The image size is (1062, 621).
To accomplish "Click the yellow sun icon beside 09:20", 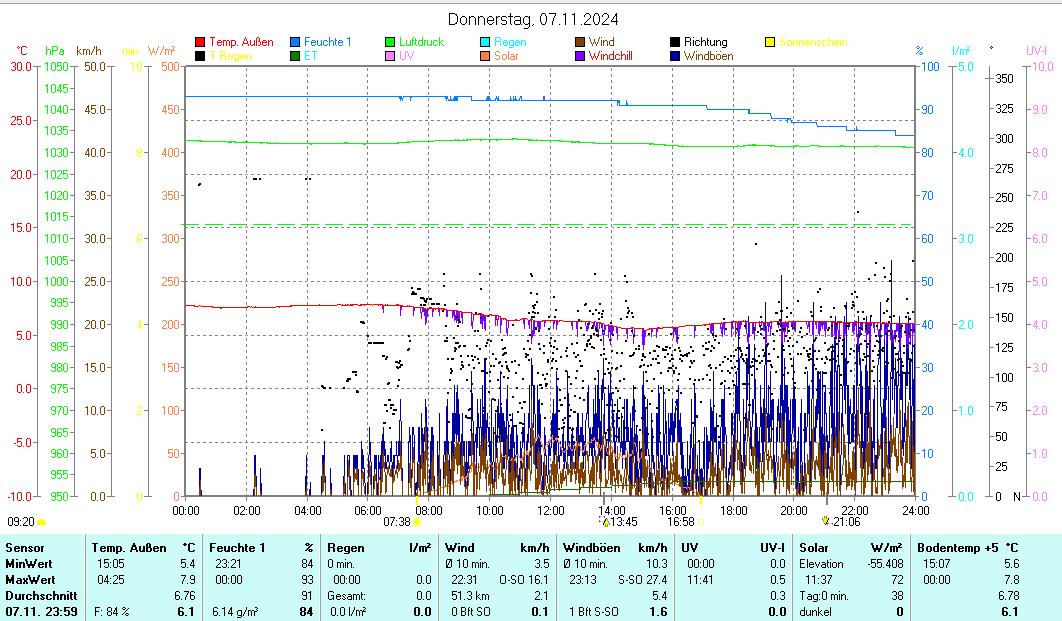I will tap(42, 521).
